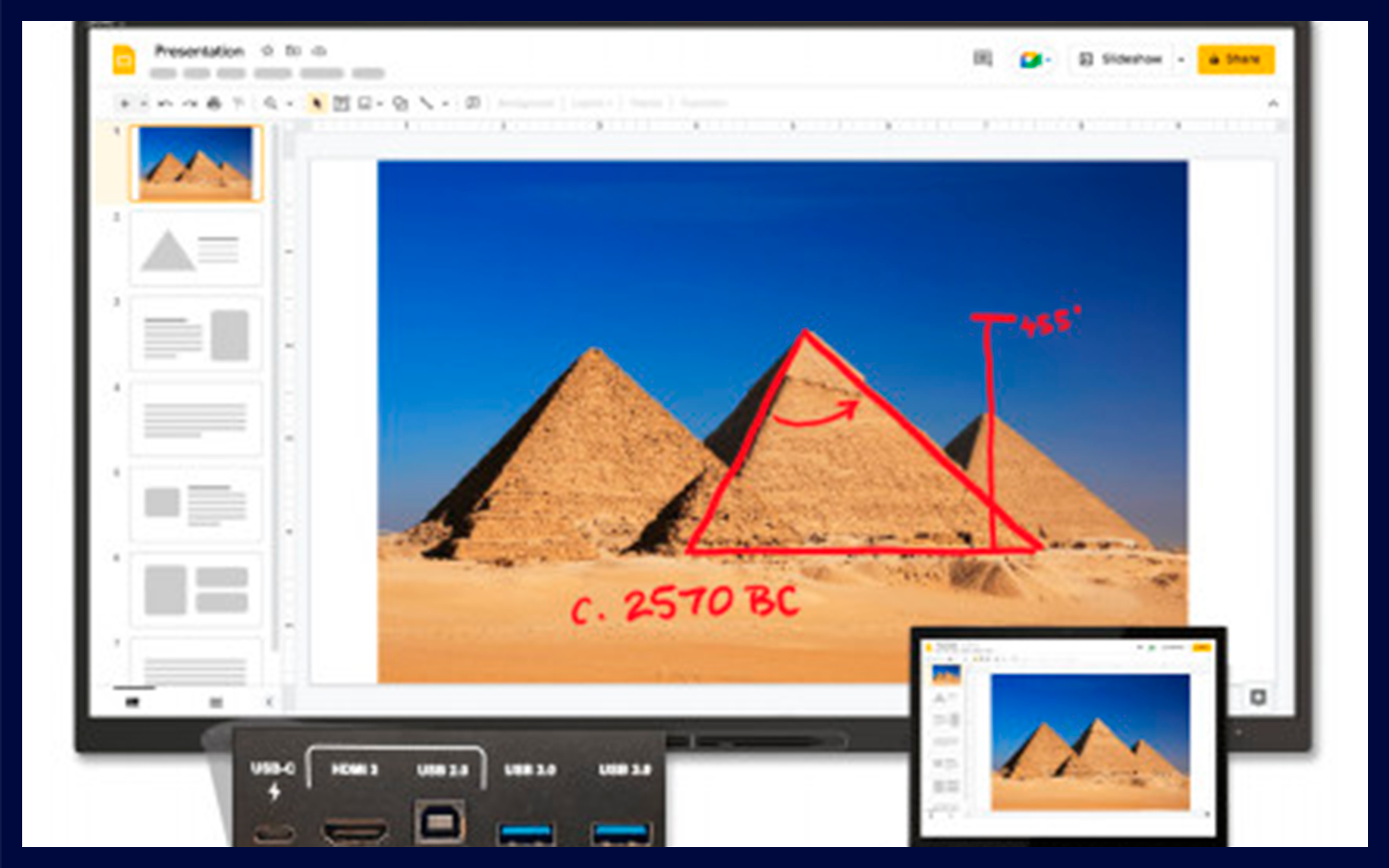Click the Google Slides home logo
This screenshot has height=868, width=1389.
click(124, 60)
